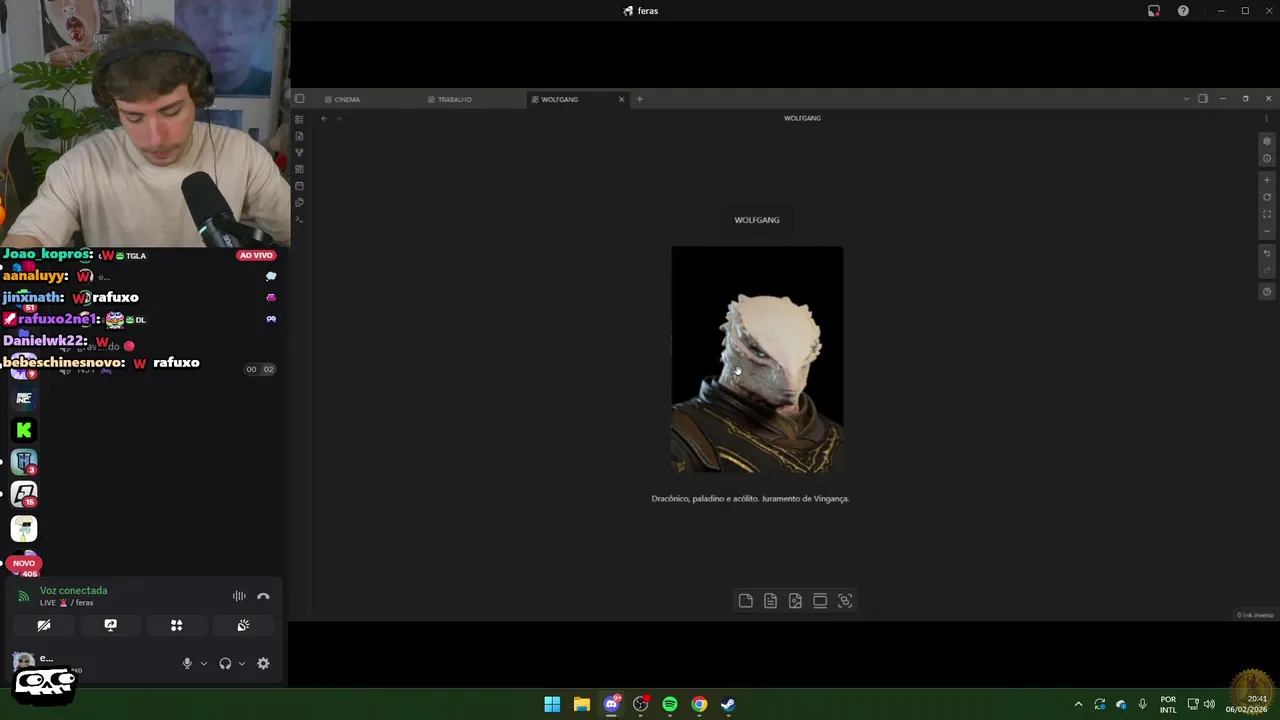Viewport: 1280px width, 720px height.
Task: Open File Explorer from taskbar
Action: click(581, 704)
